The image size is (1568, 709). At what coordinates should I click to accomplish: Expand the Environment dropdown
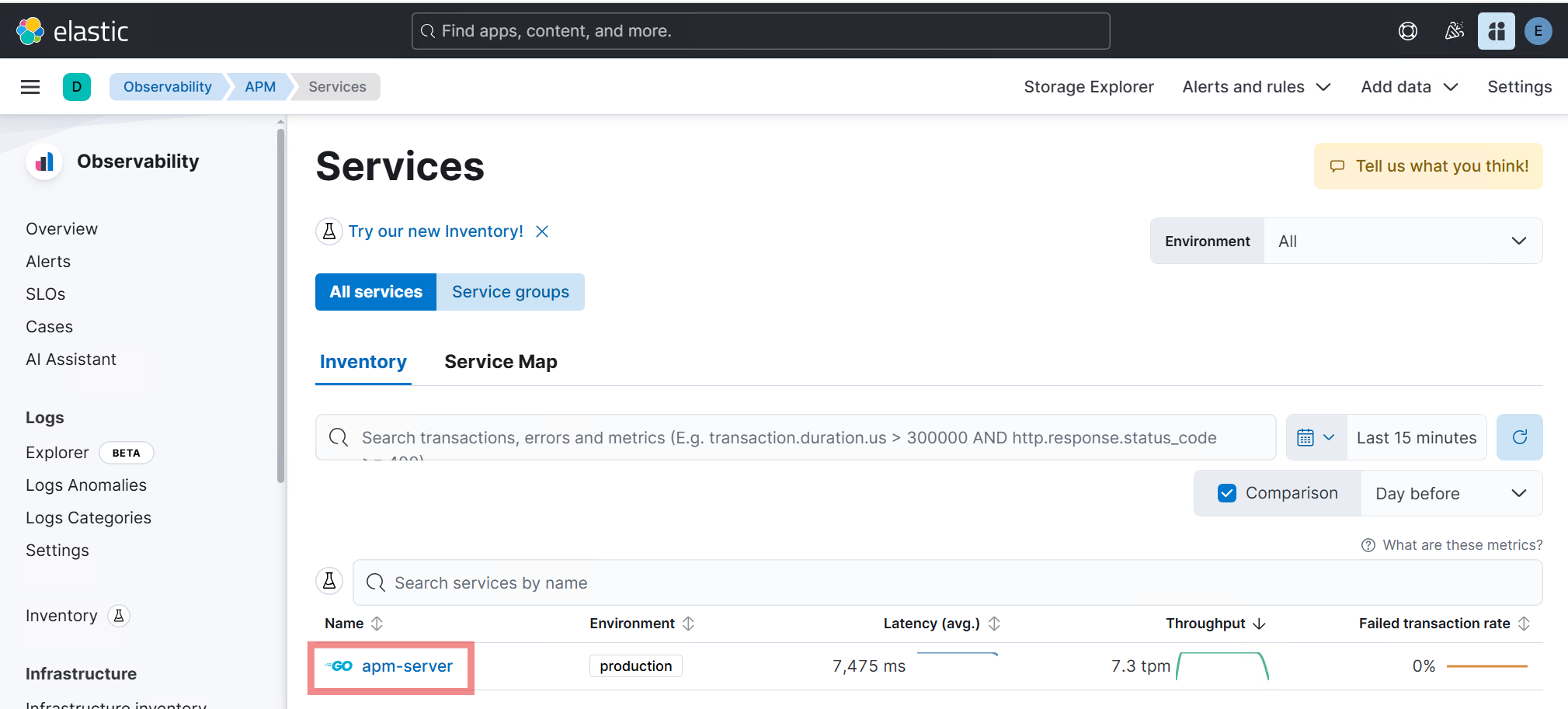[1402, 242]
